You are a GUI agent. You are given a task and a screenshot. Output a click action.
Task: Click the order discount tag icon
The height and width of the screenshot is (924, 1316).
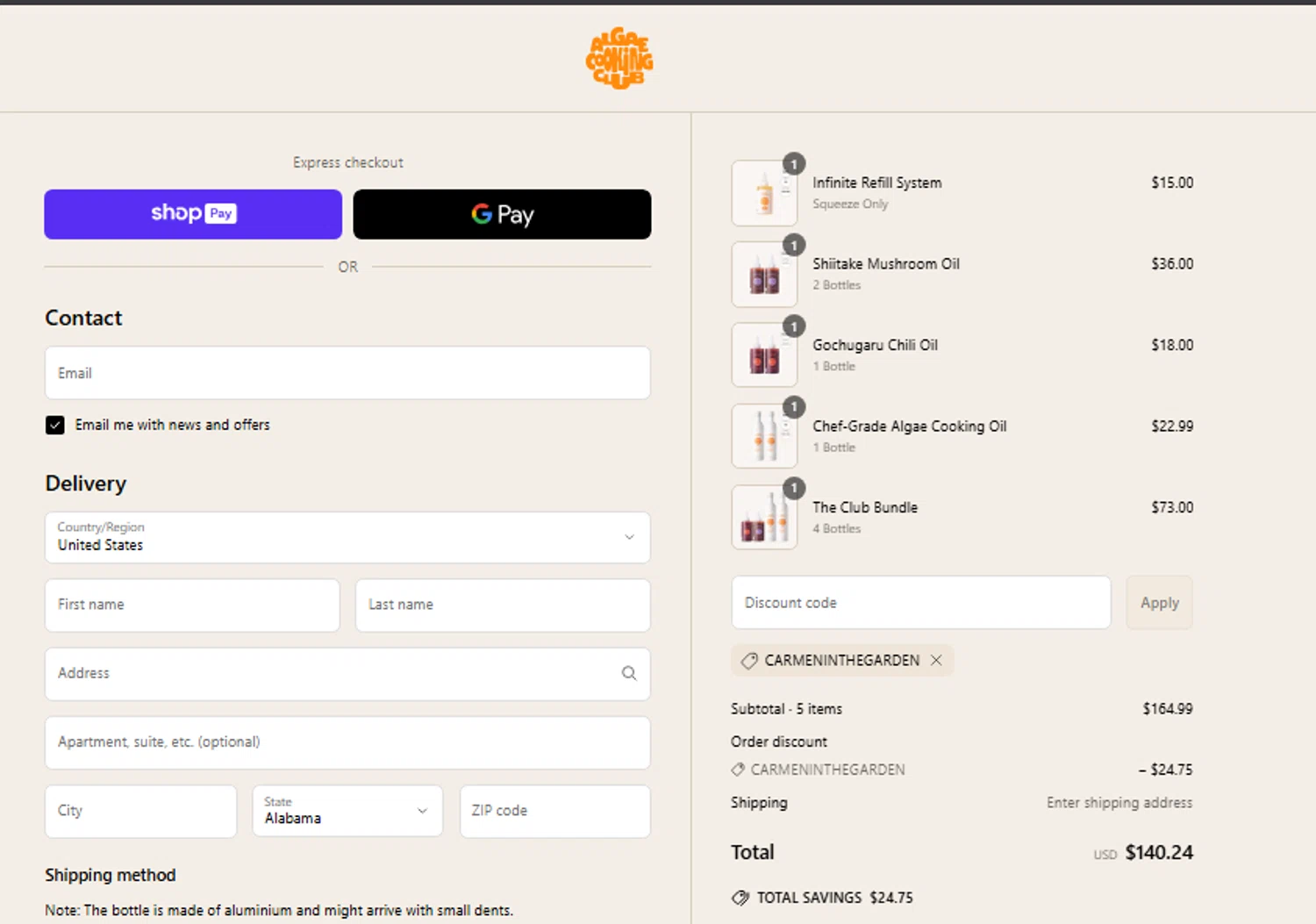pyautogui.click(x=738, y=770)
